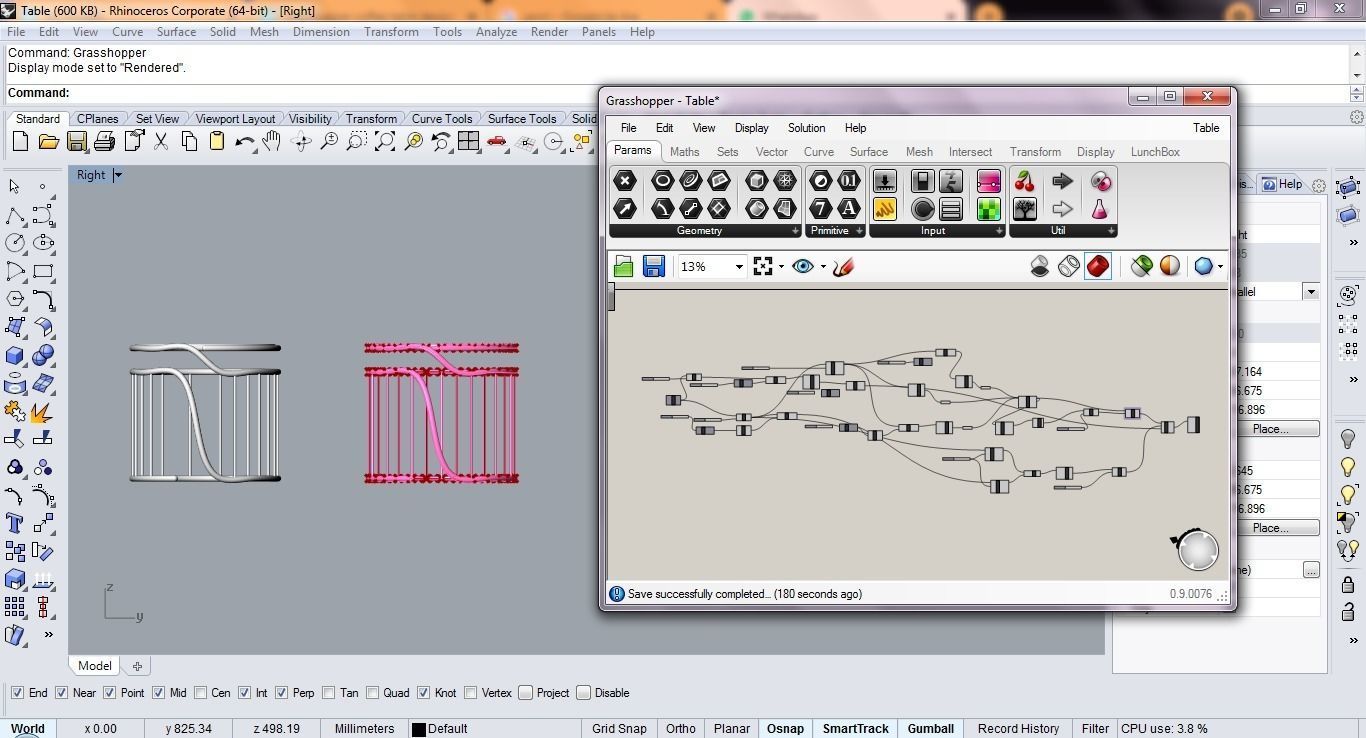Open the Grasshopper zoom percentage dropdown
This screenshot has width=1366, height=738.
pos(739,267)
